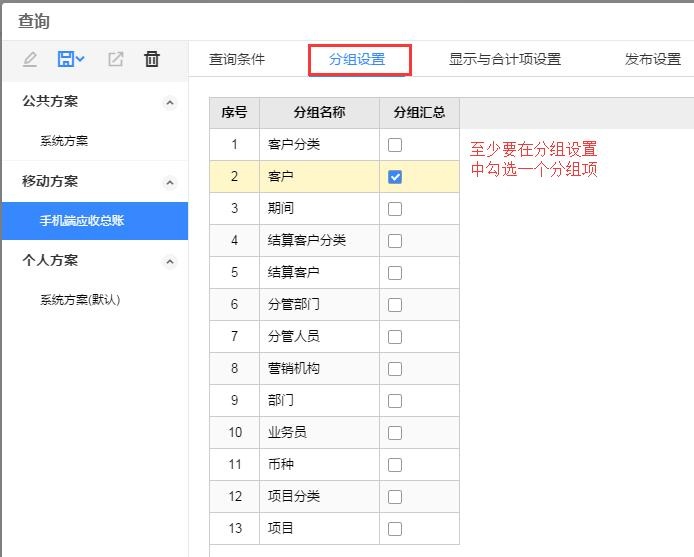Check the 客户分类 group summary checkbox

point(395,145)
